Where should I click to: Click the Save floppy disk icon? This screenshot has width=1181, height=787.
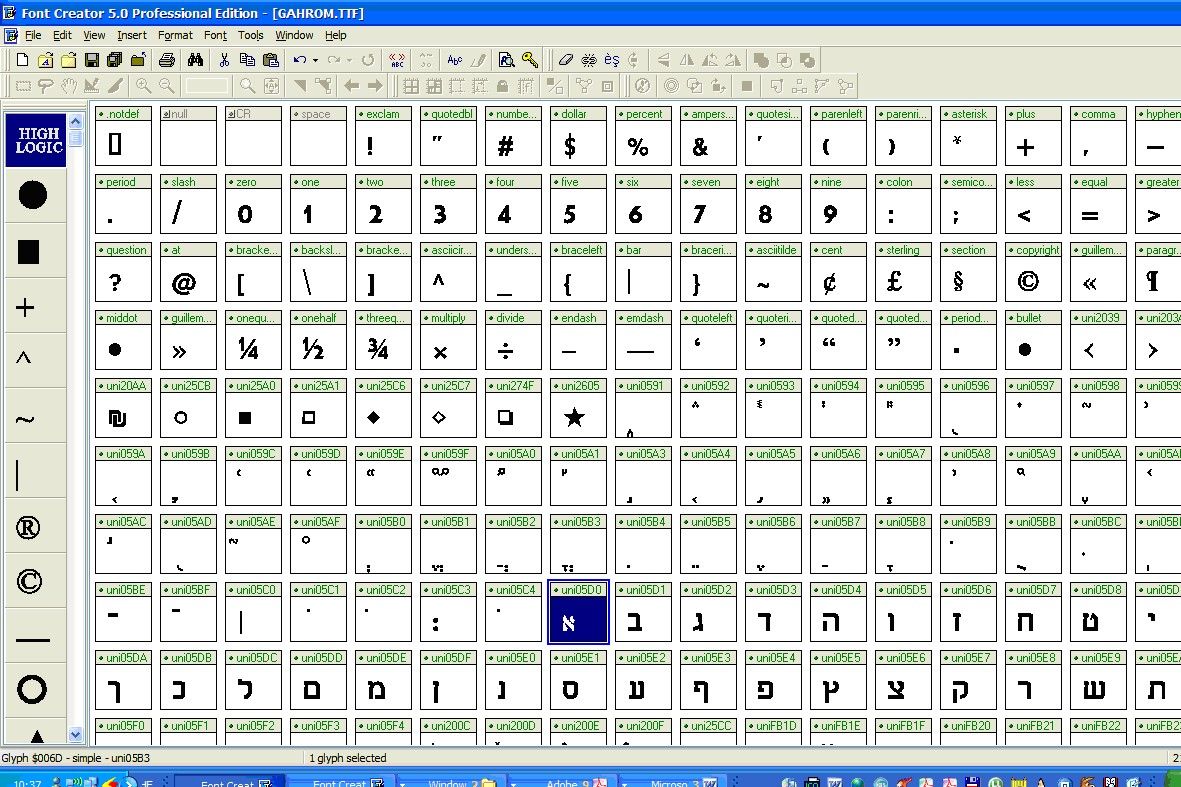coord(92,60)
